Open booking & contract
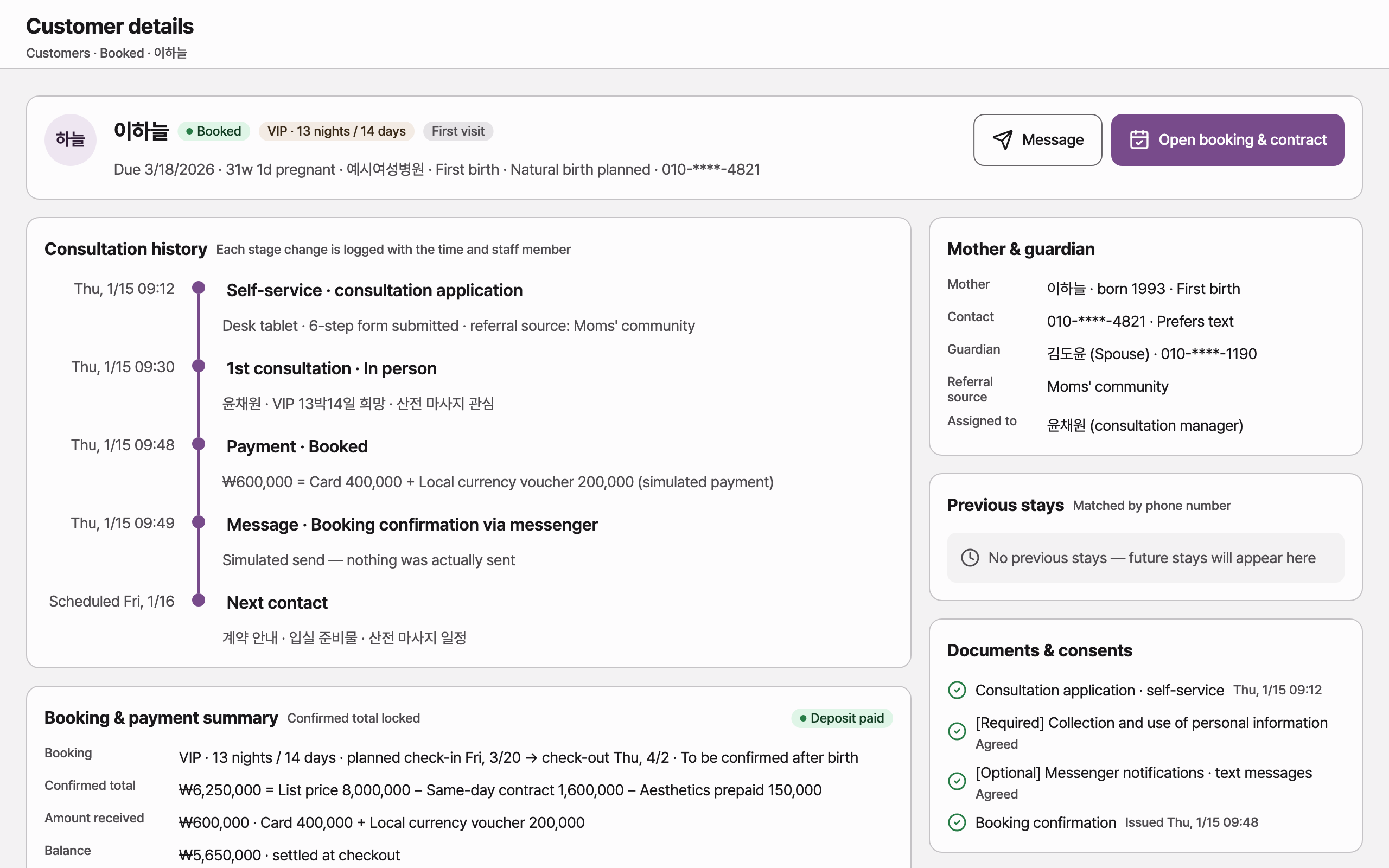The image size is (1389, 868). (1227, 139)
